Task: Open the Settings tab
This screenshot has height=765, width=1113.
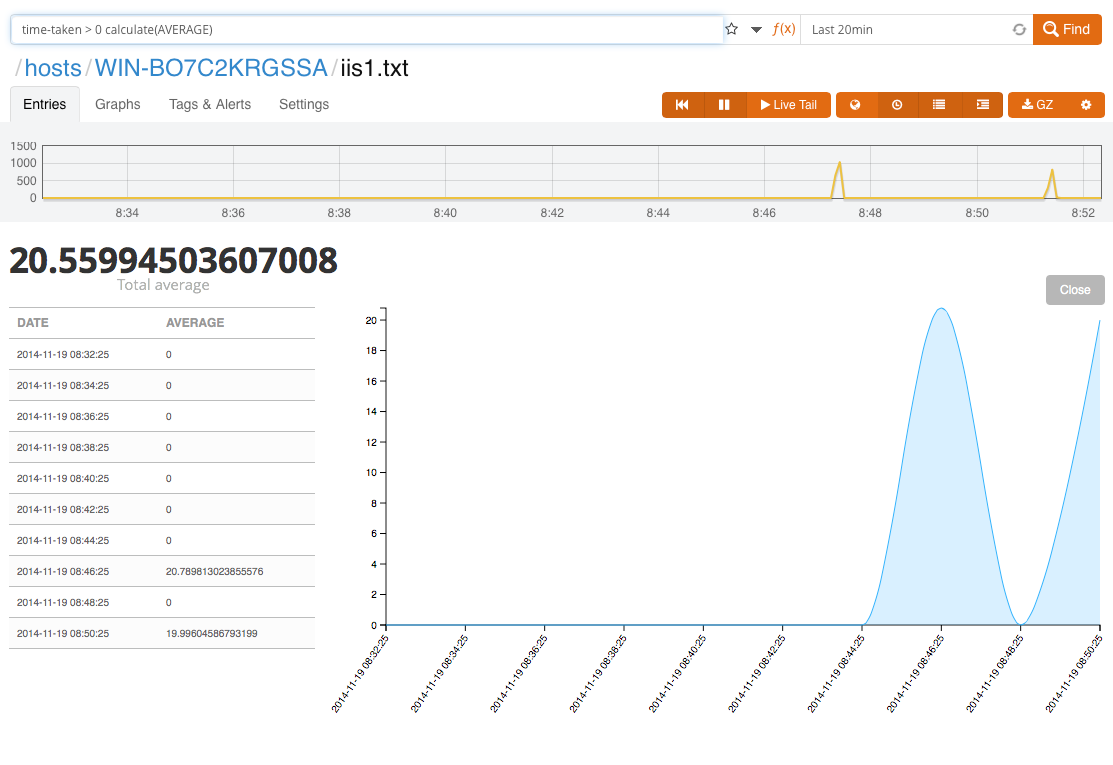Action: 304,104
